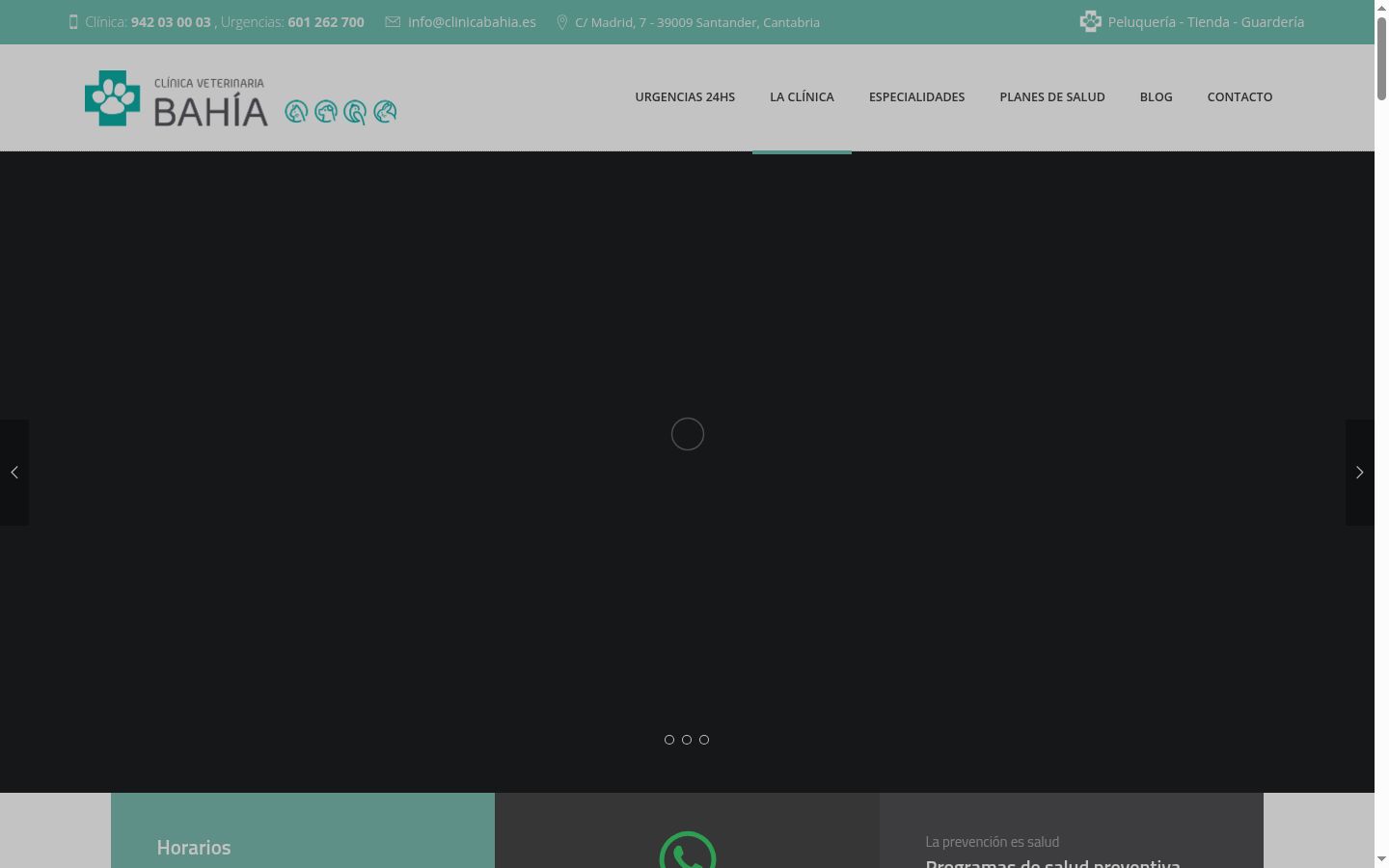The image size is (1389, 868).
Task: Go to previous slide arrow
Action: coord(14,473)
